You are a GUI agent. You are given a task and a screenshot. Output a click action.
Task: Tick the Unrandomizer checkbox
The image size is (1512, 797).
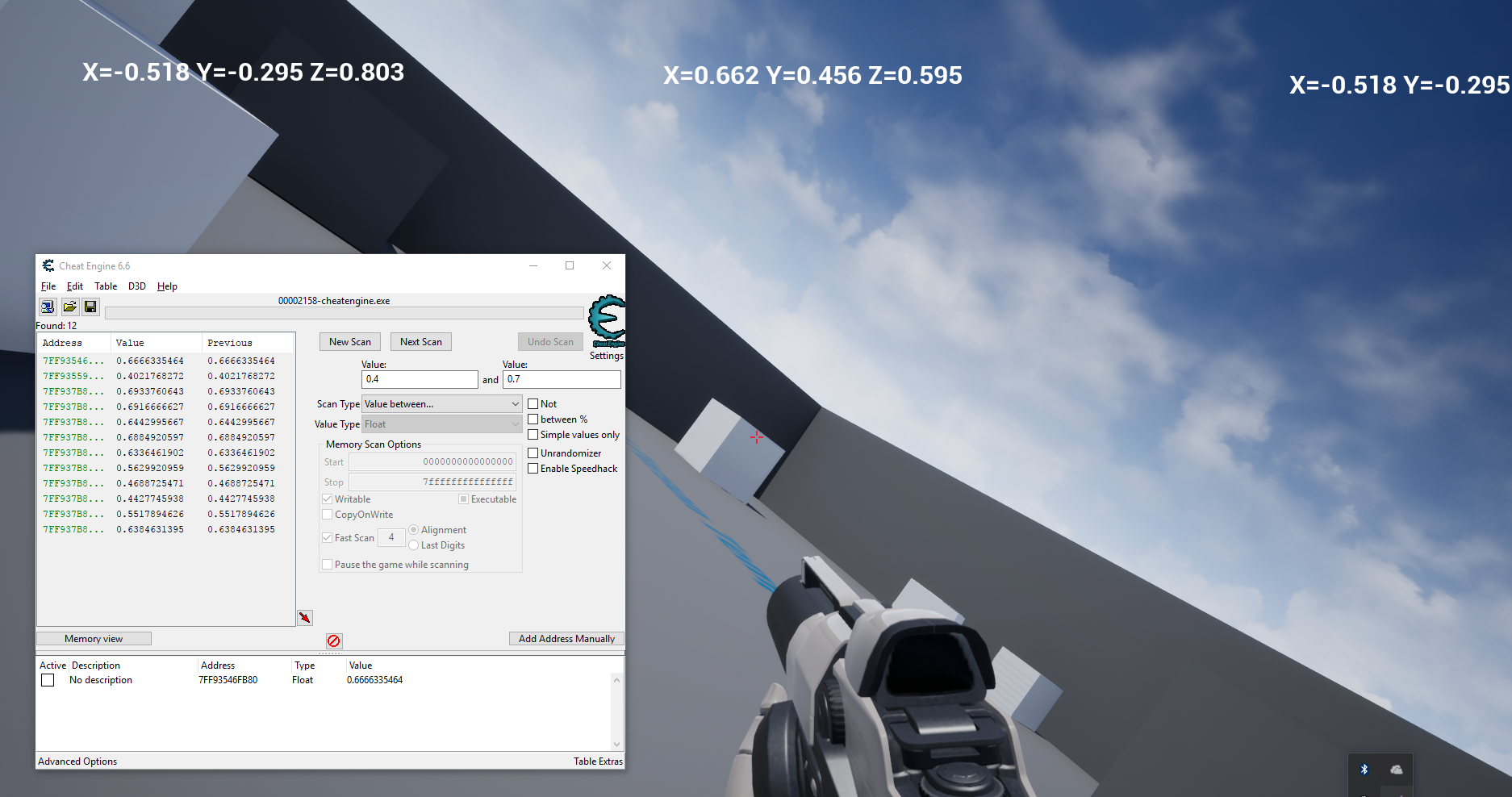pyautogui.click(x=533, y=453)
